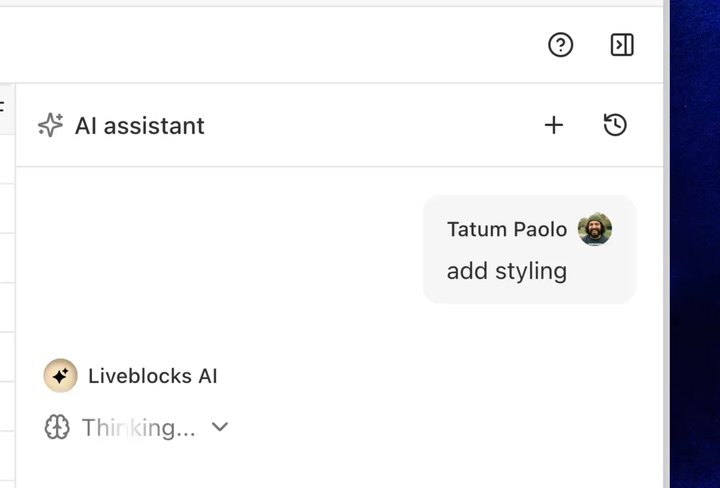Click the brain icon beside Thinking

[x=57, y=427]
